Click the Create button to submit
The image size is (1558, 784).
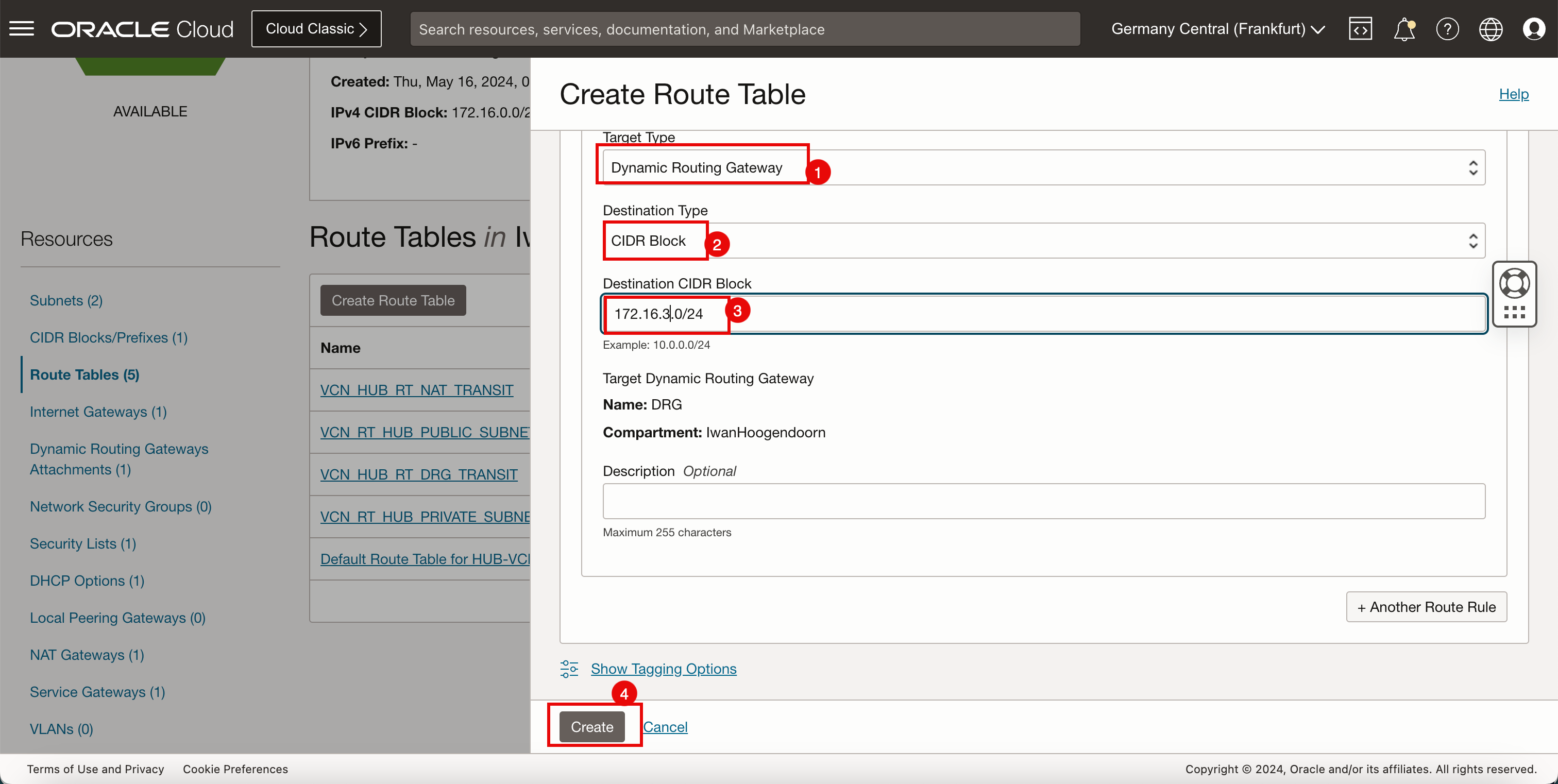click(592, 726)
